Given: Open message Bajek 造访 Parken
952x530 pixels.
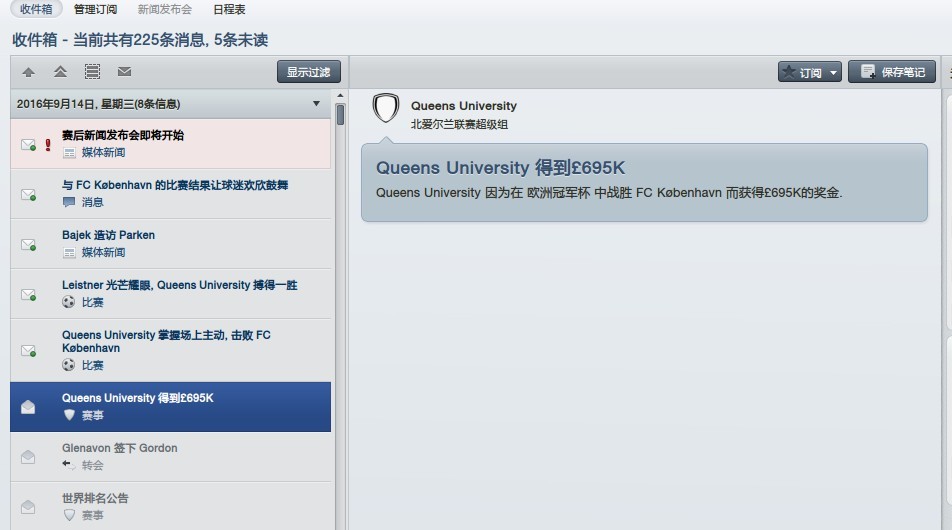Looking at the screenshot, I should coord(171,244).
